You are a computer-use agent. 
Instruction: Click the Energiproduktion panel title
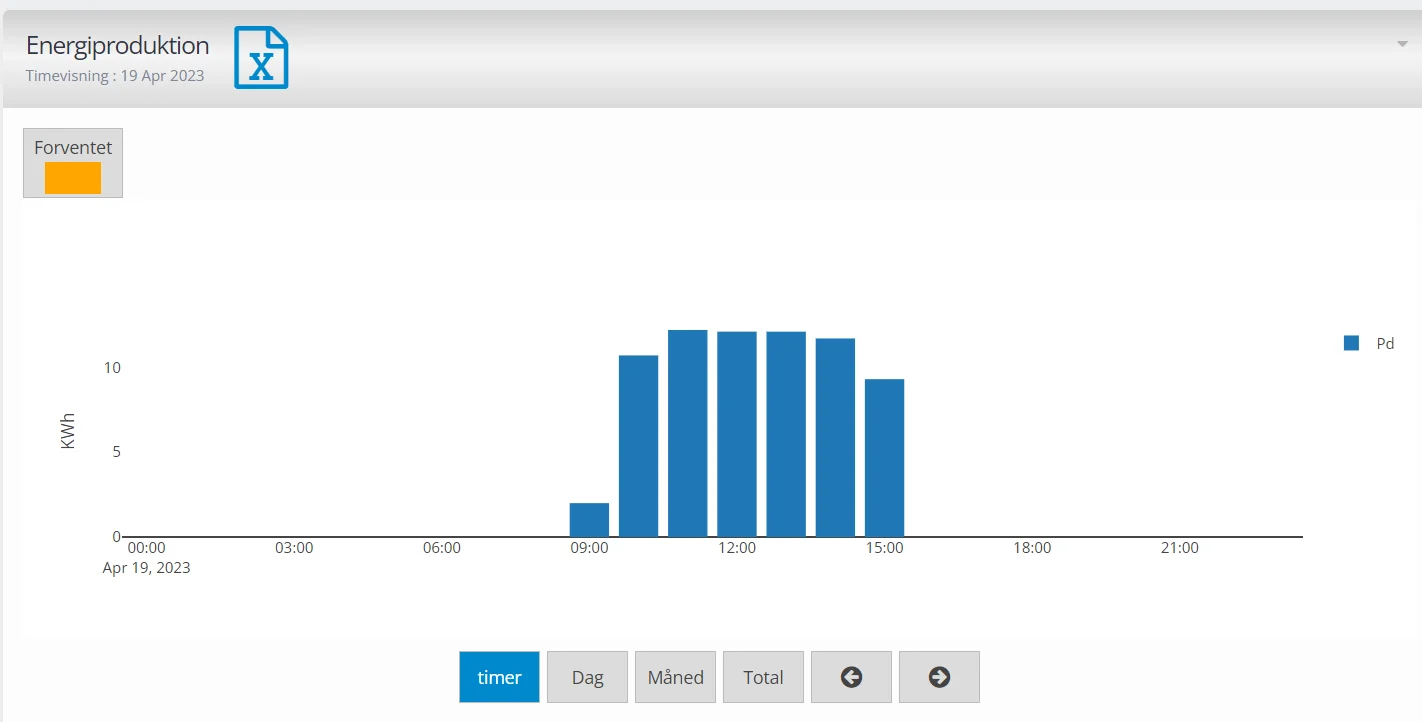point(117,45)
